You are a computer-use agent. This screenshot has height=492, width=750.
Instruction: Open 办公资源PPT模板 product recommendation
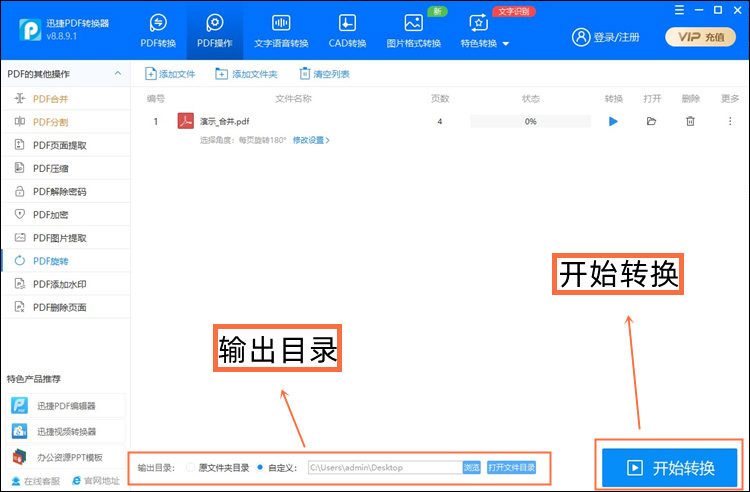coord(66,457)
